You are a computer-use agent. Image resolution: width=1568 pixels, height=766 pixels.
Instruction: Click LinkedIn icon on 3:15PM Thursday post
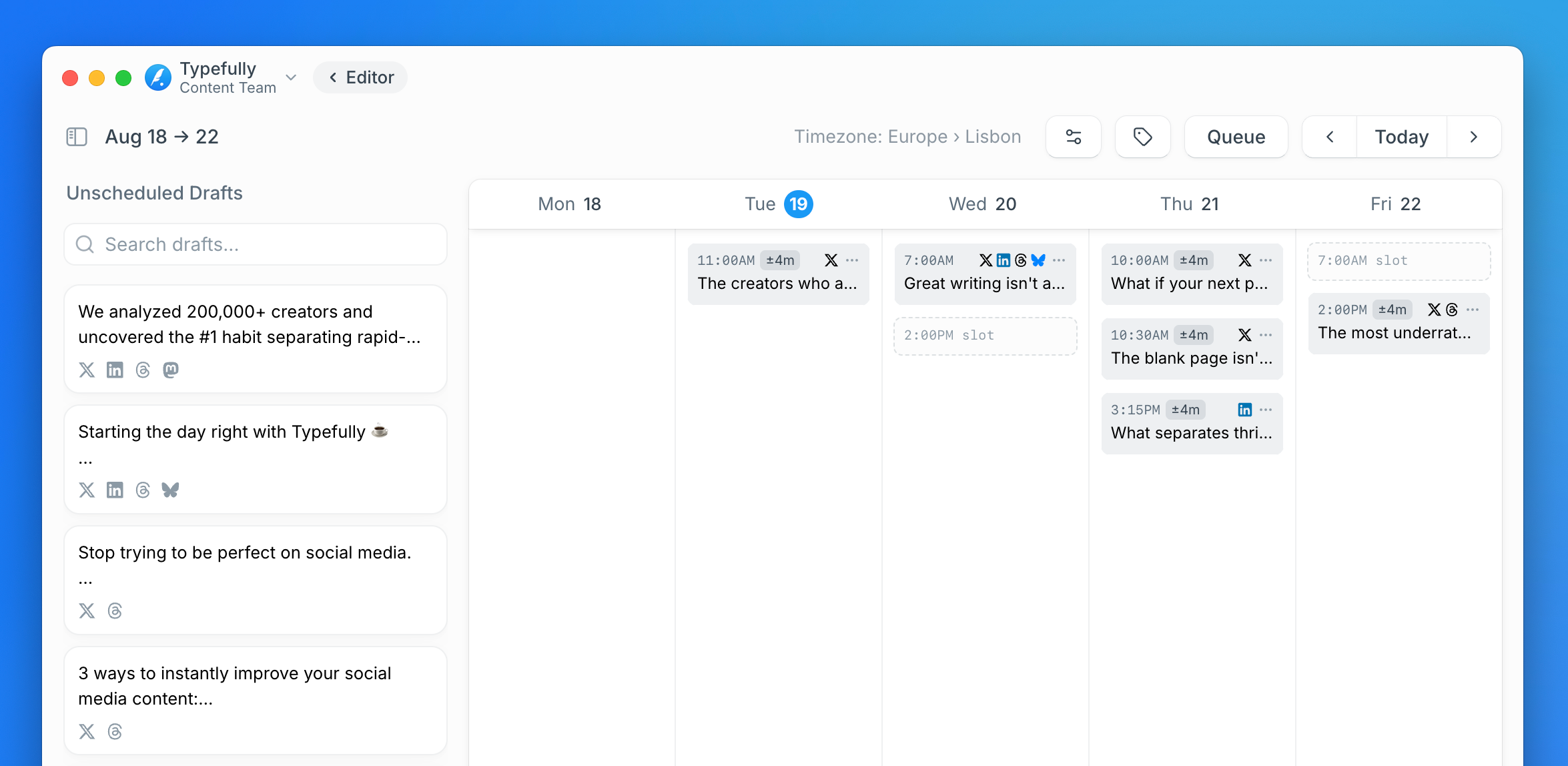(x=1244, y=410)
